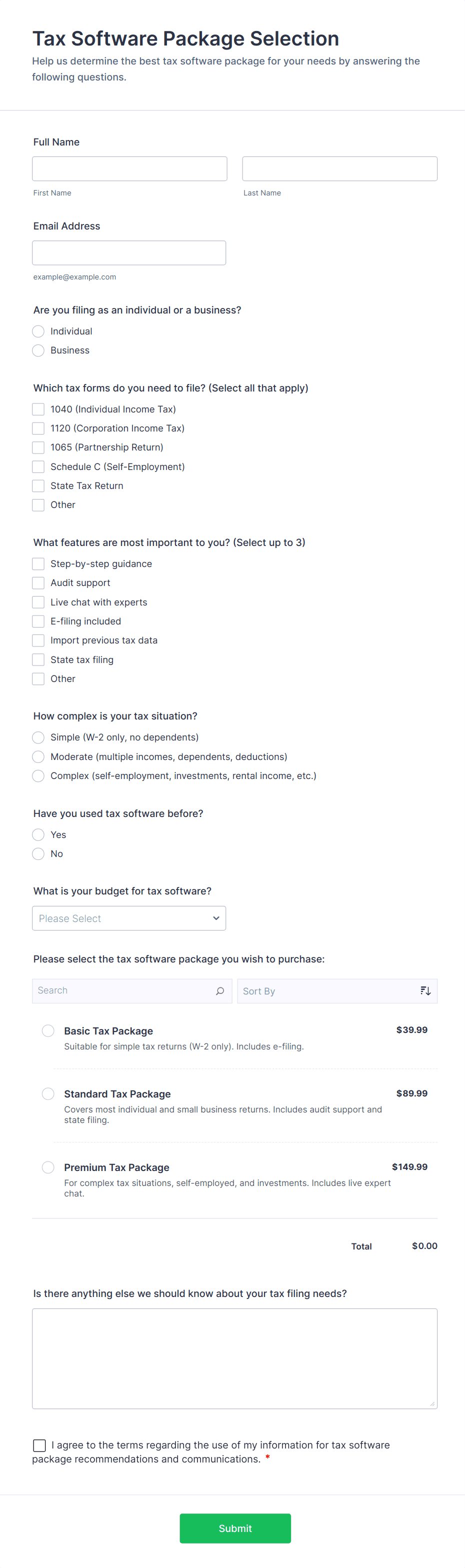Screen dimensions: 465x1568
Task: Focus the Email Address field
Action: pos(129,252)
